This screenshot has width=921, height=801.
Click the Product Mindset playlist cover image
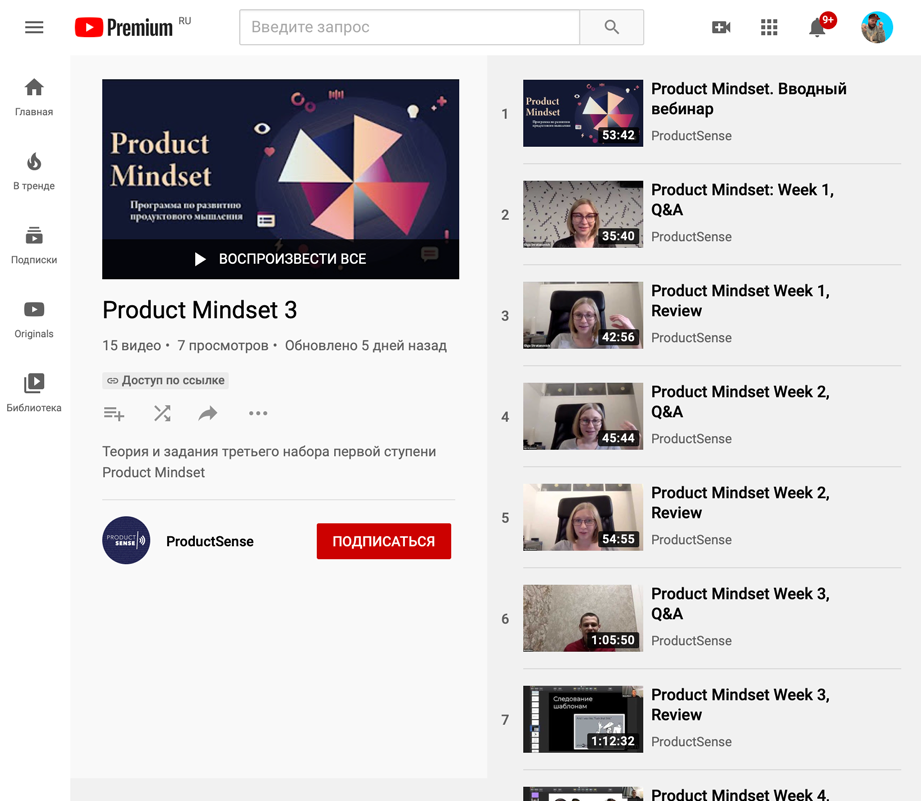tap(281, 159)
